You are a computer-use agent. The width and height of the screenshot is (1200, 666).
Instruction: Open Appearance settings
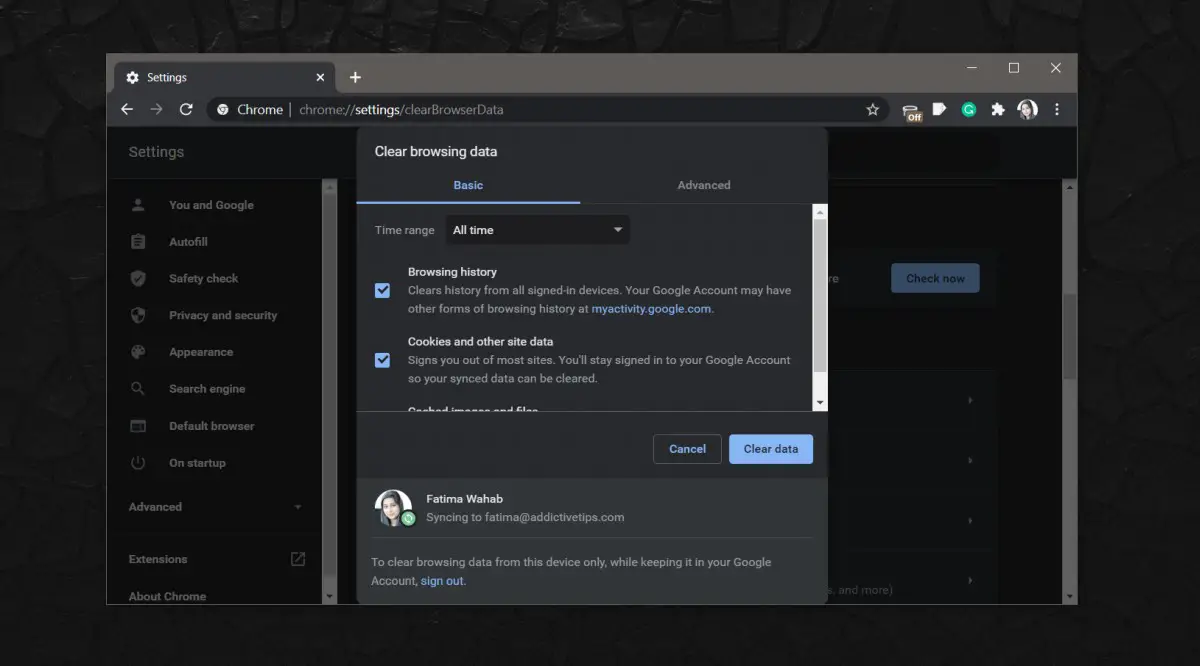(x=201, y=352)
